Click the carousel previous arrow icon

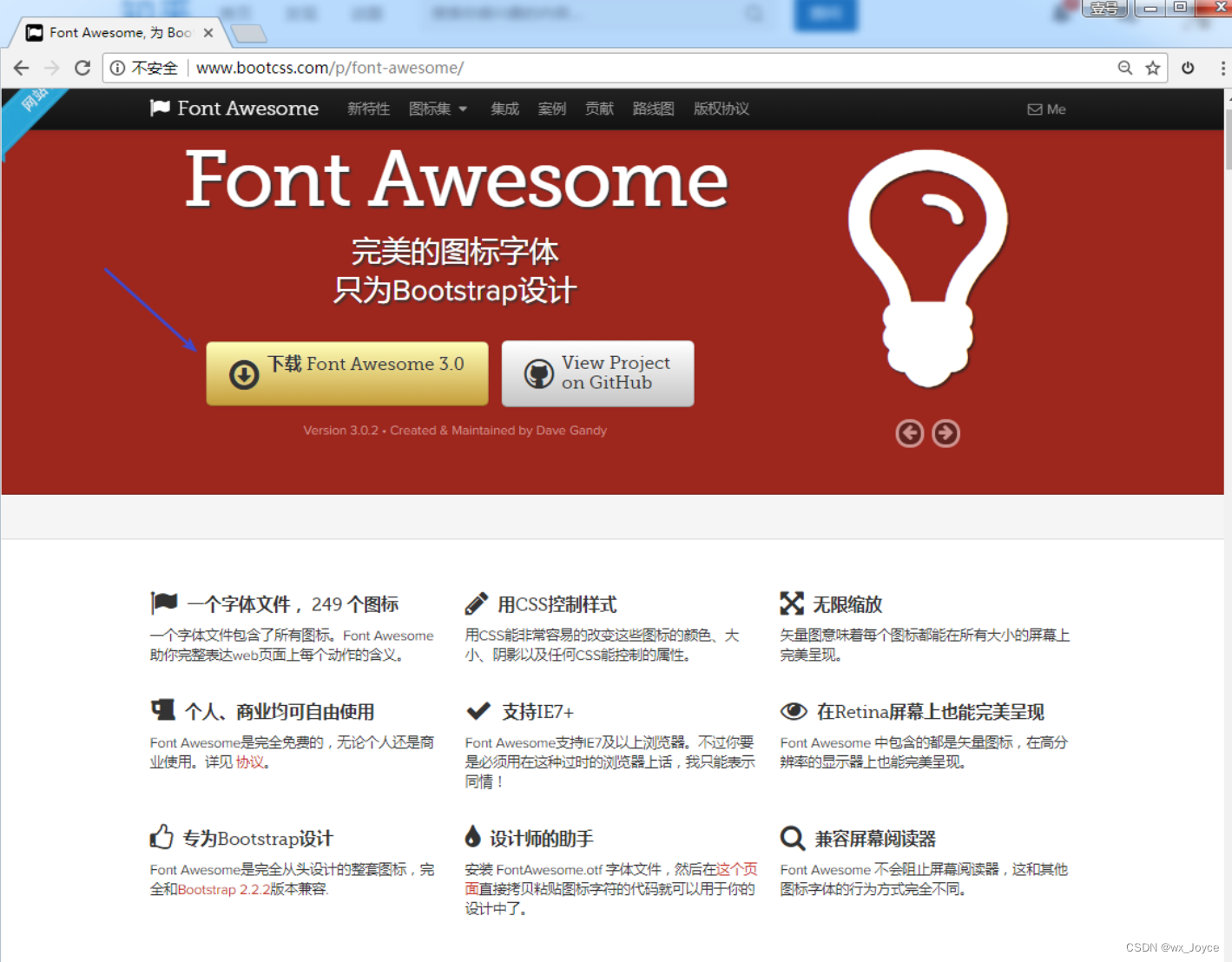910,433
